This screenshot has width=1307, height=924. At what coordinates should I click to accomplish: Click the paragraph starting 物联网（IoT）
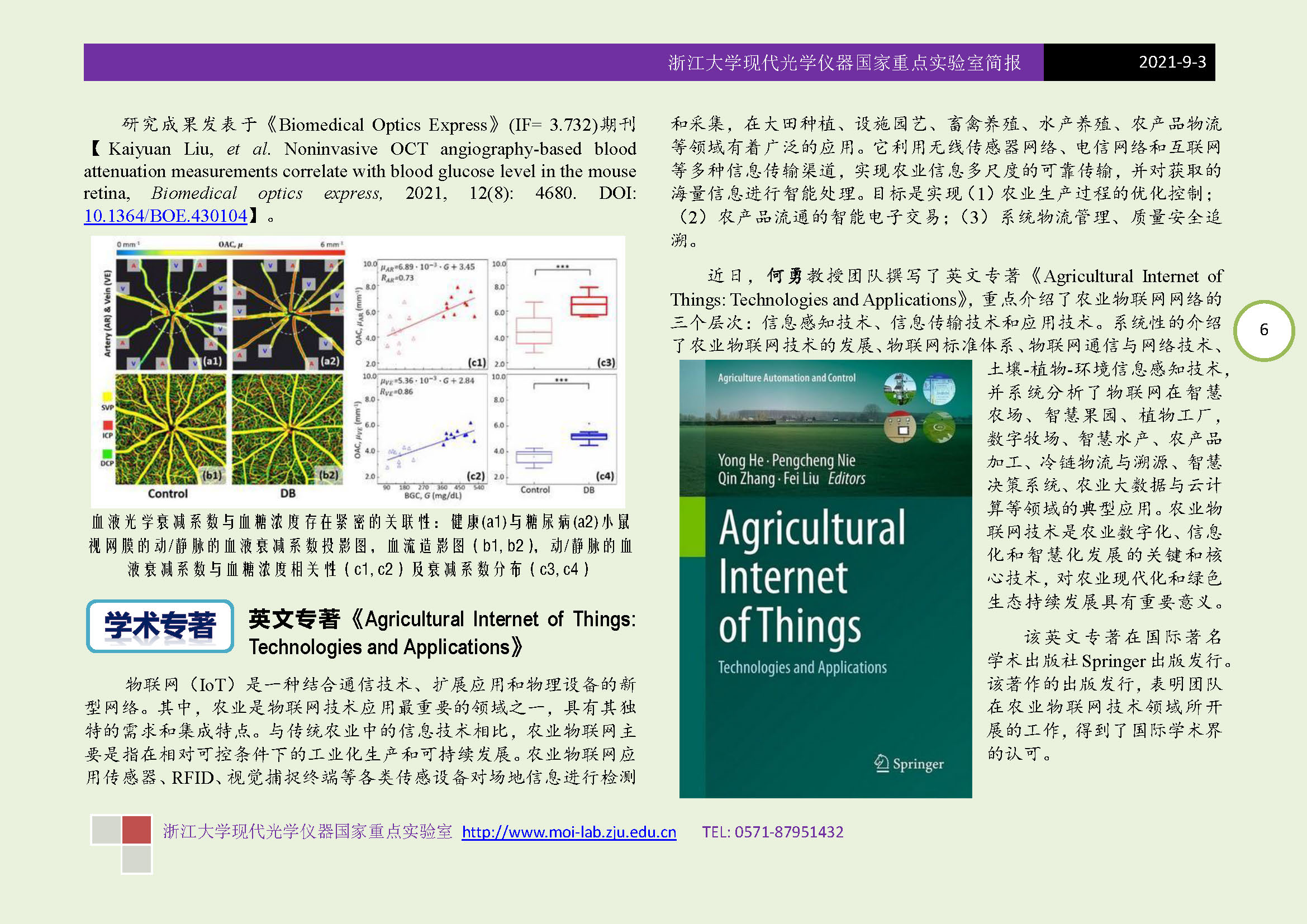pos(360,731)
